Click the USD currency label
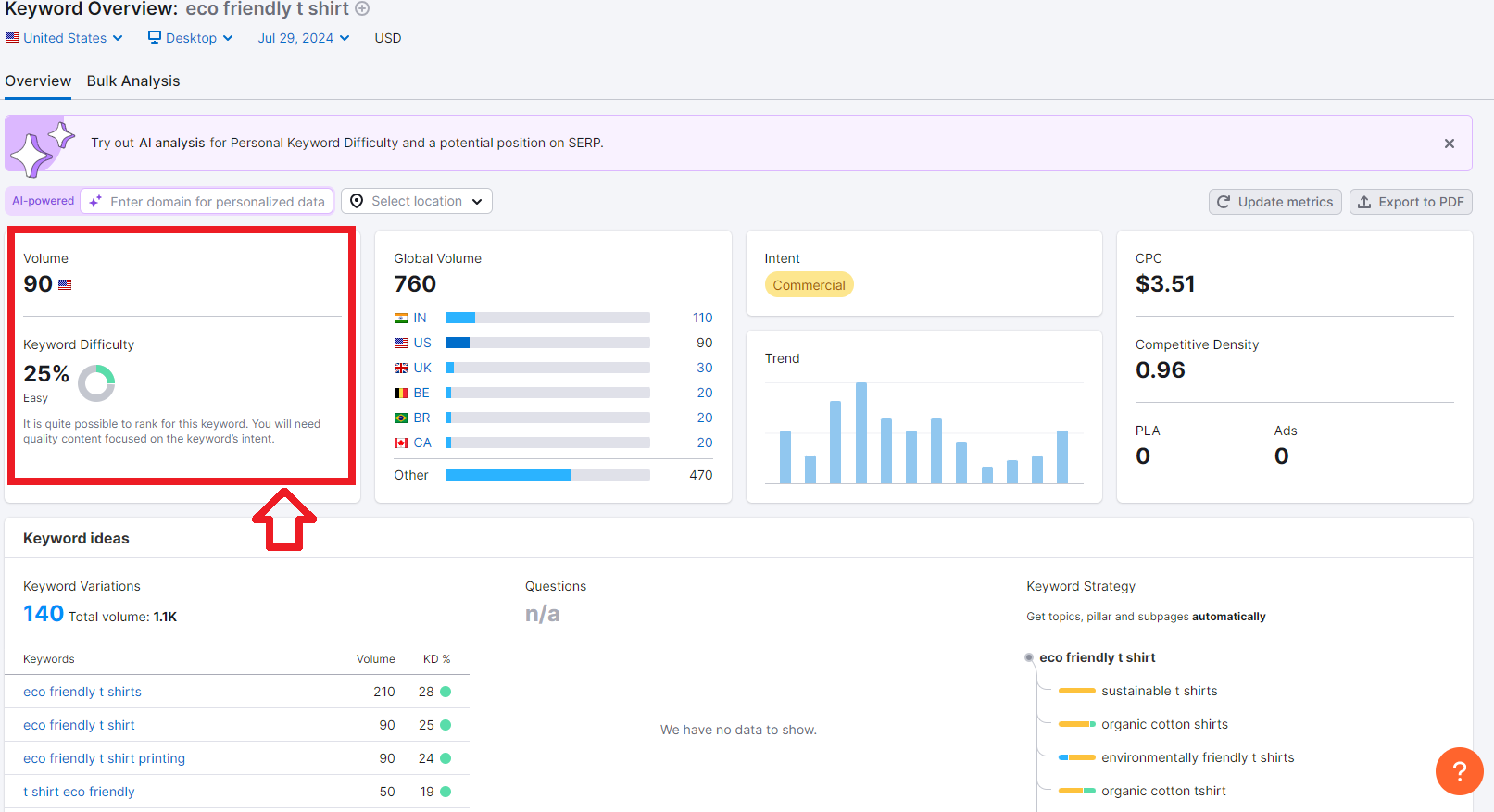1494x812 pixels. point(388,38)
